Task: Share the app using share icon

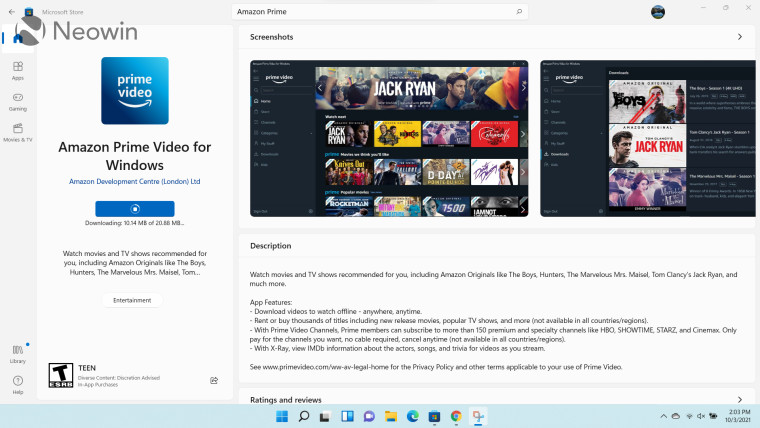Action: 214,380
